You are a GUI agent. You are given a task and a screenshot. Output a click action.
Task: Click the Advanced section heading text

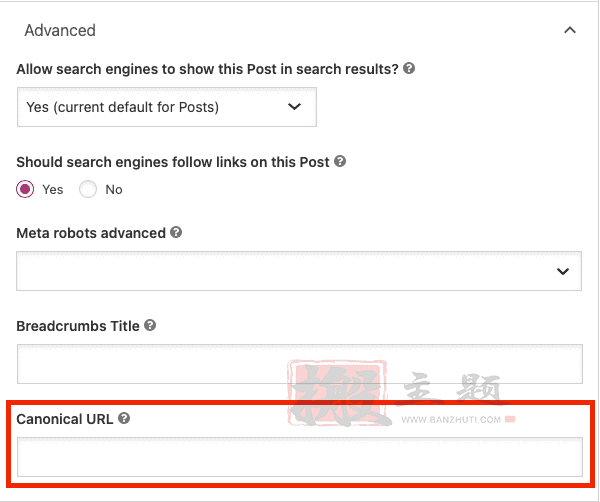click(60, 30)
